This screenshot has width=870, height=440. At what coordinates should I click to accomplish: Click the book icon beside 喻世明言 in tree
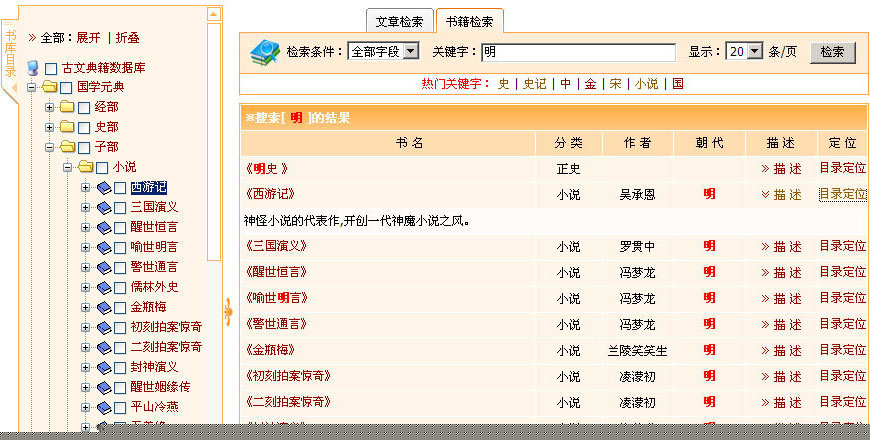click(x=104, y=247)
